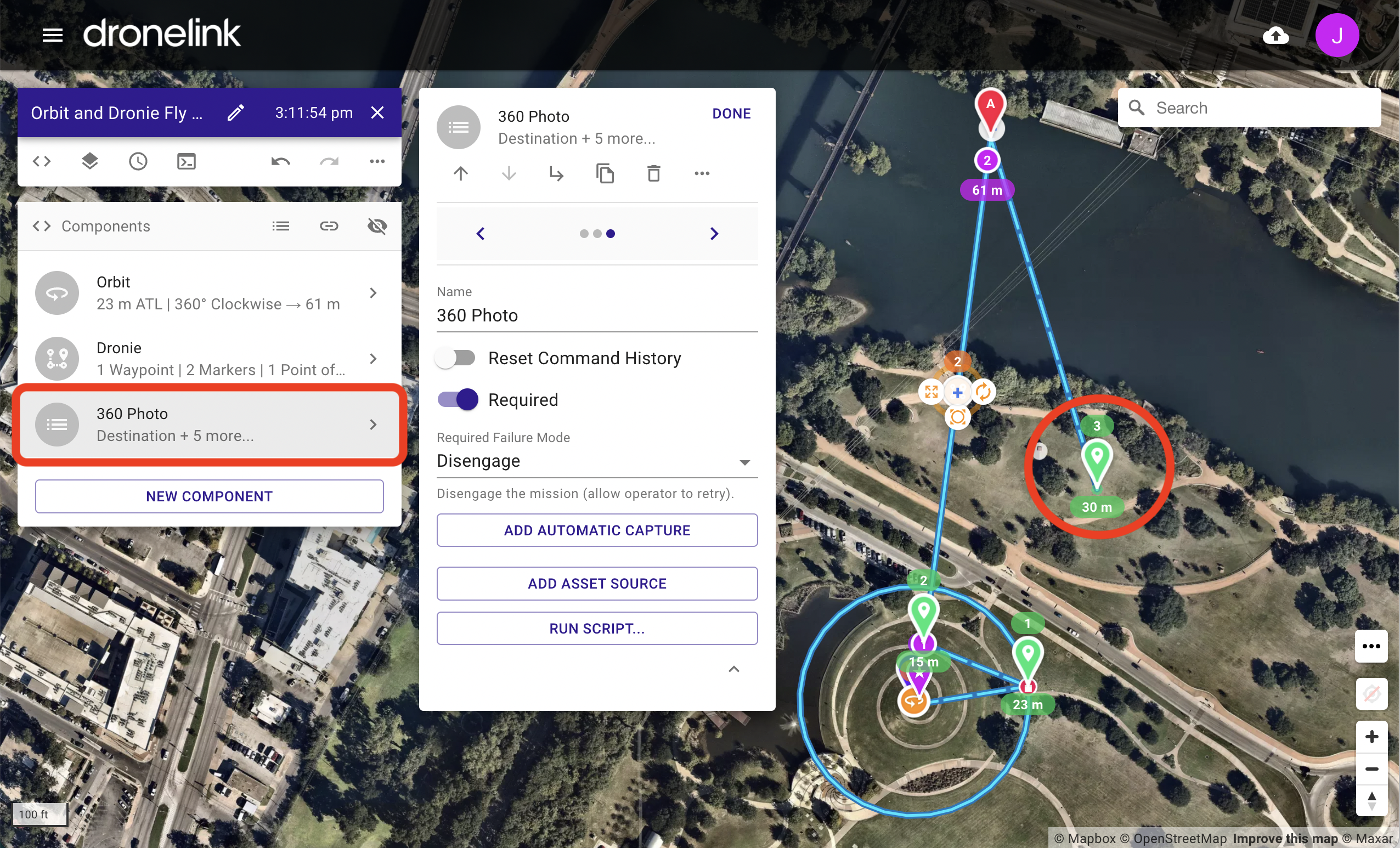Toggle Components visibility eye icon

(x=377, y=226)
